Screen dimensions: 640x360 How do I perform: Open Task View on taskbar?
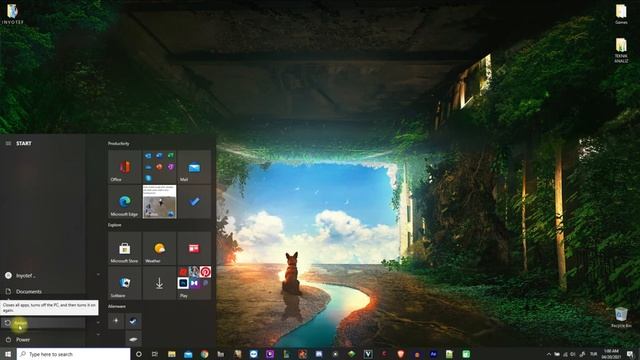(155, 354)
